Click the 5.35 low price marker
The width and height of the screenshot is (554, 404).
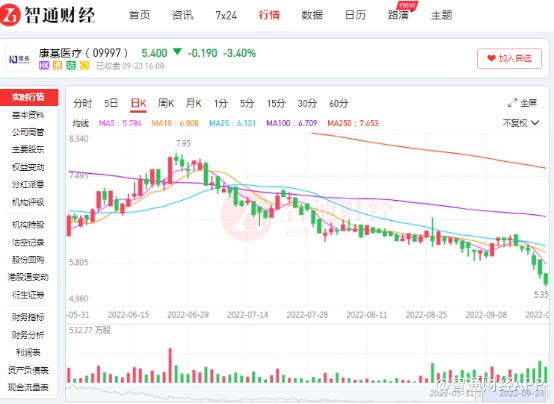541,294
